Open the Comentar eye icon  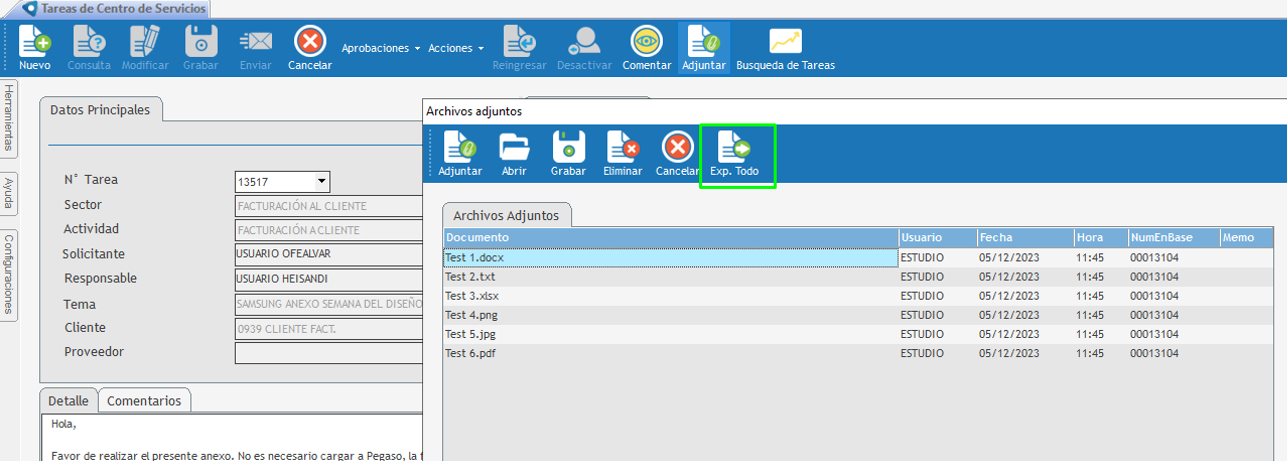point(646,43)
